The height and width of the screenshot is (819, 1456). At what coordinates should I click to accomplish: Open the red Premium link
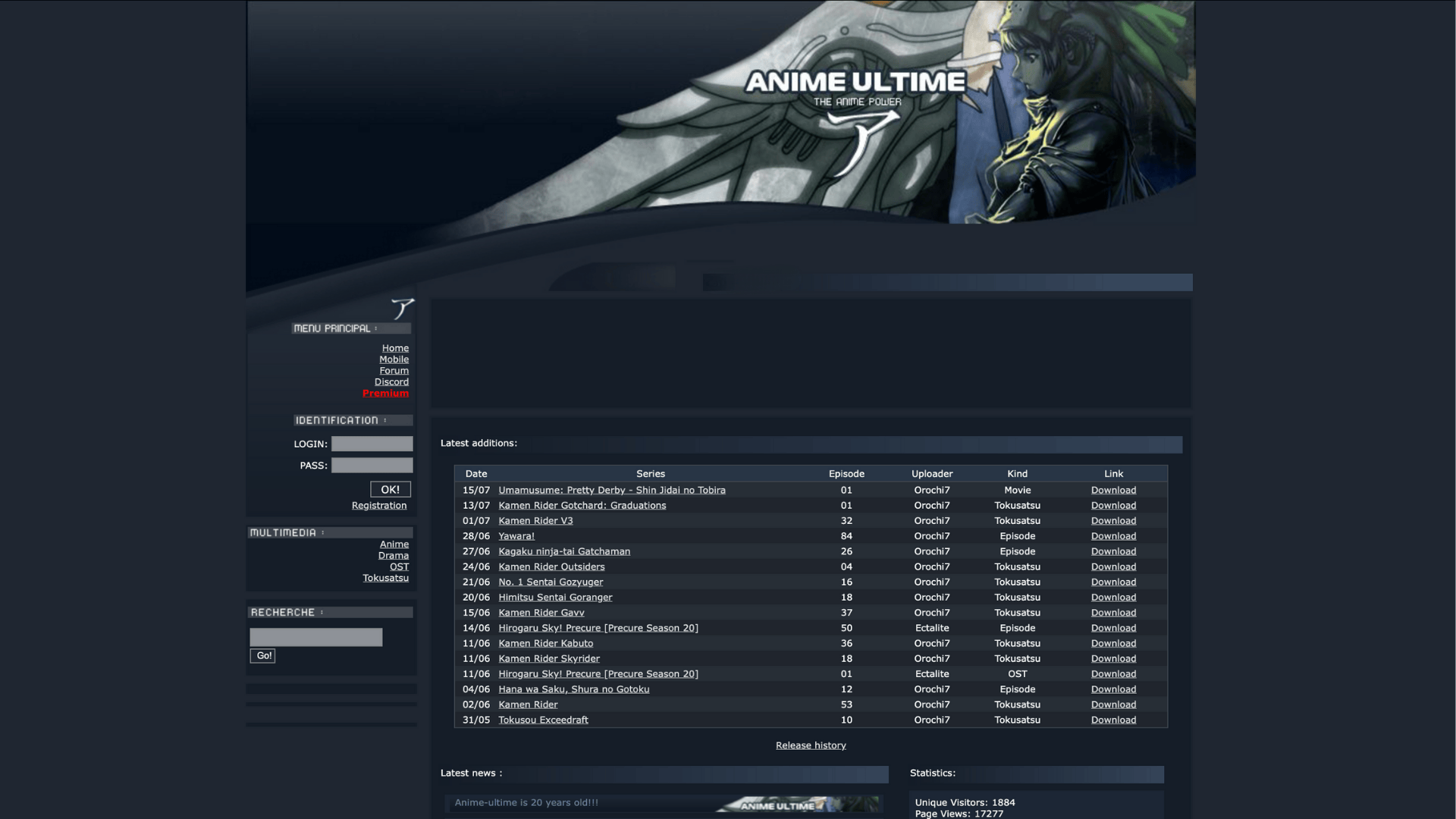tap(385, 394)
